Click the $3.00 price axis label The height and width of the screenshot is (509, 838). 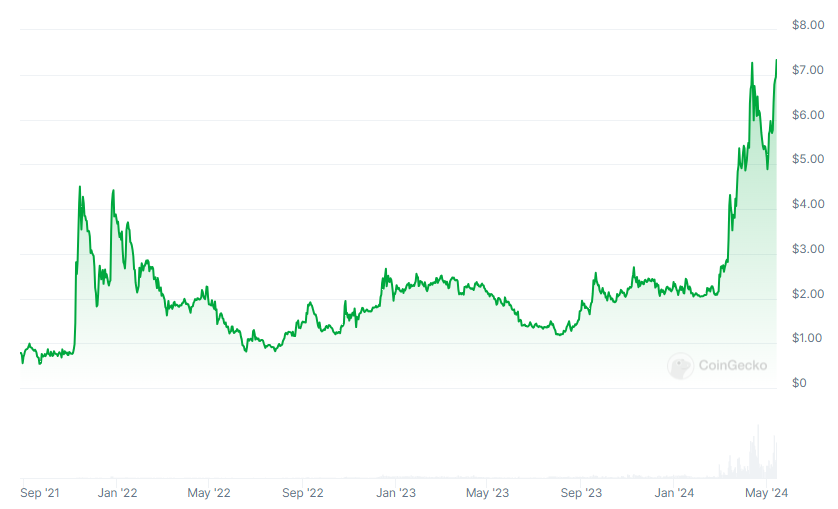[807, 249]
